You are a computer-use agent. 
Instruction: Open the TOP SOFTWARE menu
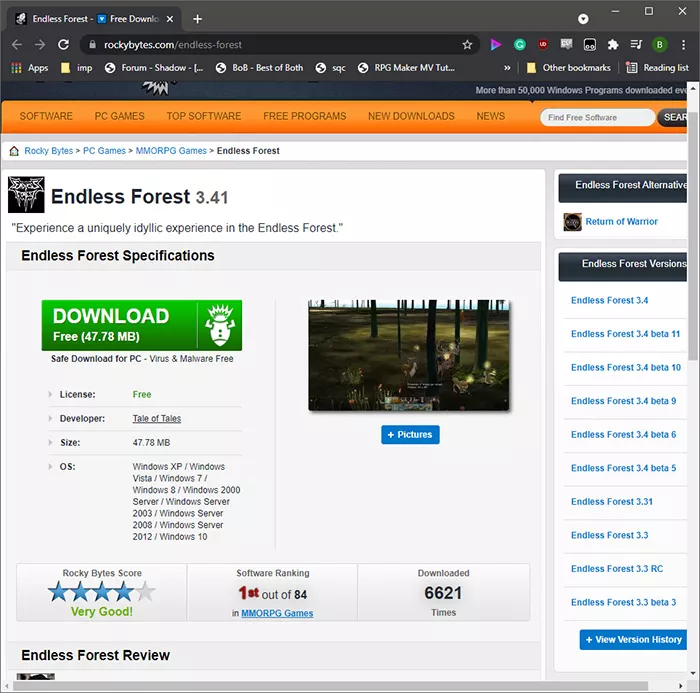[x=204, y=116]
